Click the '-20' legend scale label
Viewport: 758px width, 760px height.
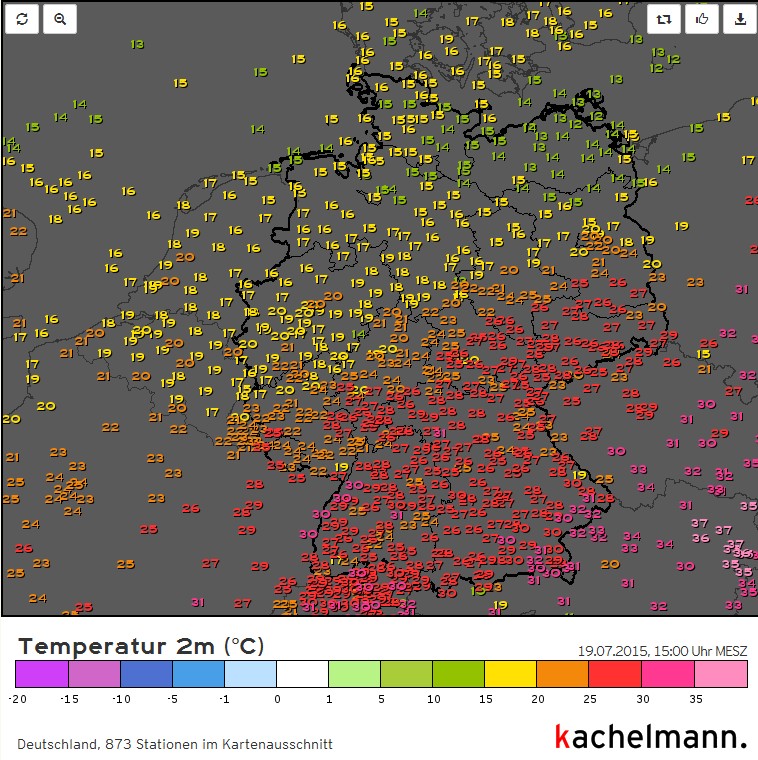point(17,699)
